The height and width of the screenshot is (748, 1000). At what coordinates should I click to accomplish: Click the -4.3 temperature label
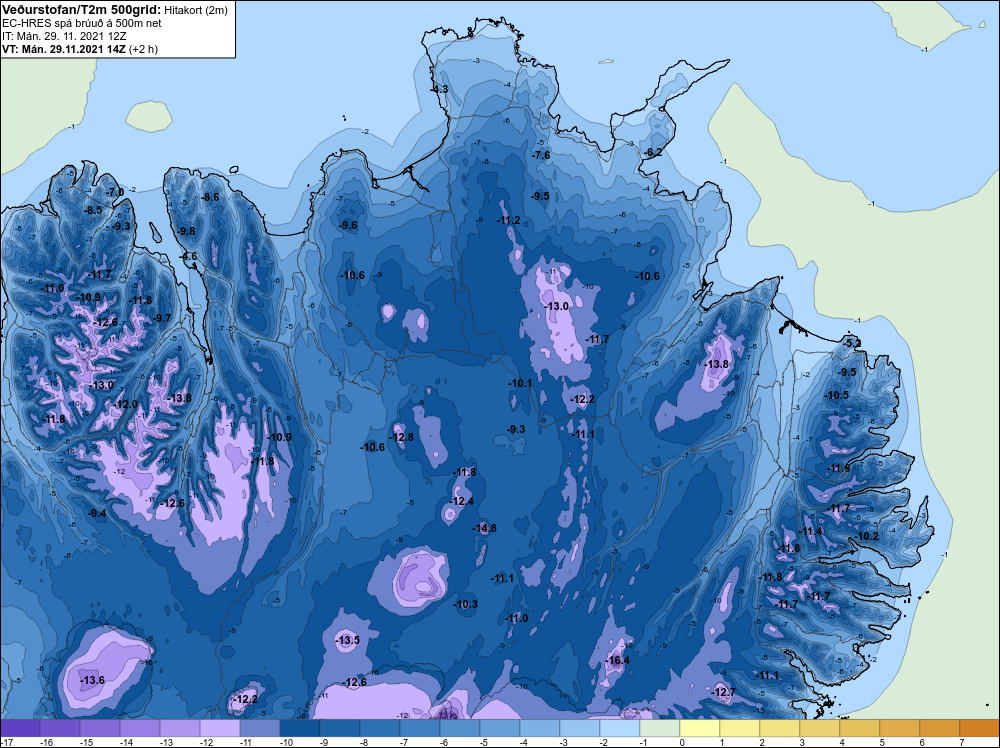(x=440, y=89)
